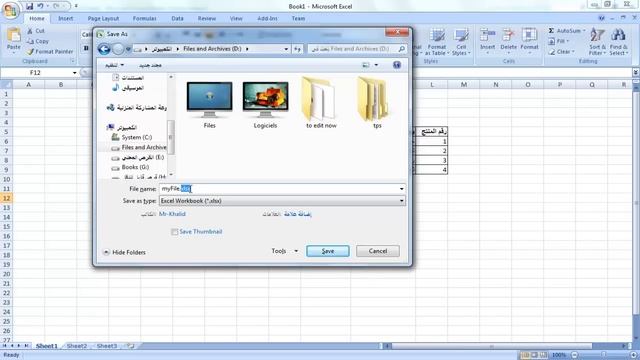Open the Arabic Organize menu dropdown
640x360 pixels.
pyautogui.click(x=114, y=65)
